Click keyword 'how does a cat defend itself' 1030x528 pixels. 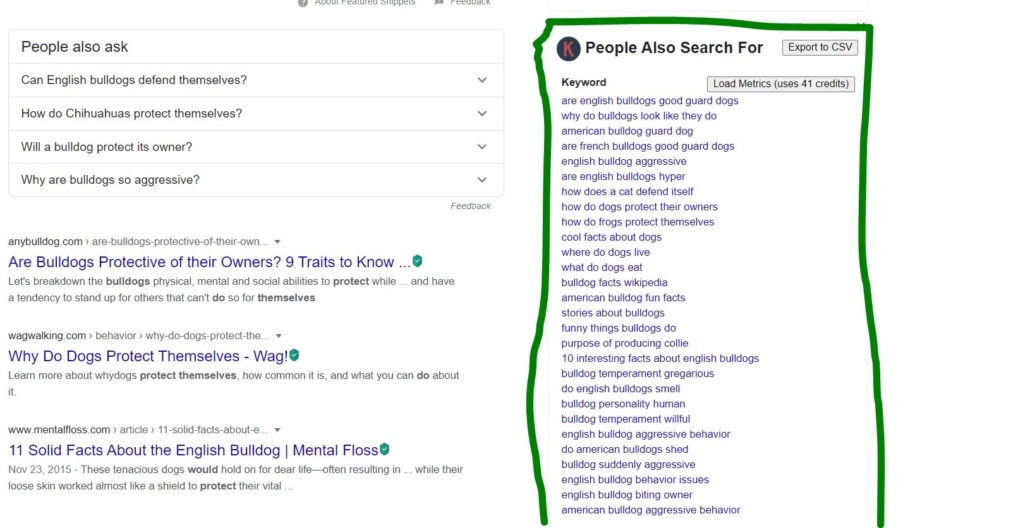point(627,192)
